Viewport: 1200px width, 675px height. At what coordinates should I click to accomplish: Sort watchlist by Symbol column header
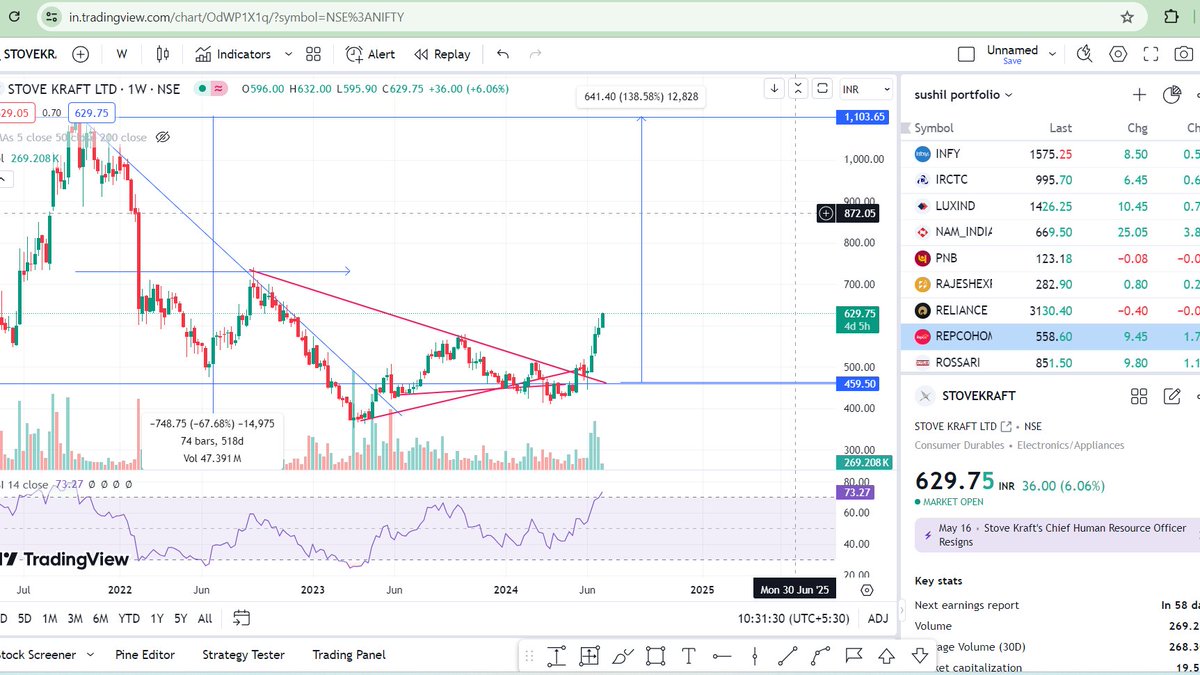coord(934,128)
